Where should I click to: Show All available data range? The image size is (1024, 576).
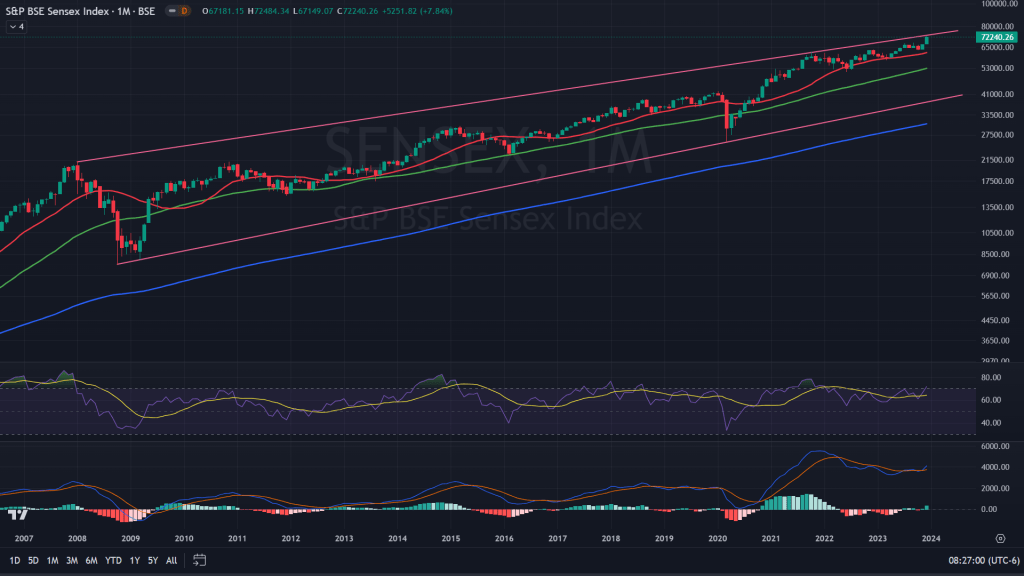[171, 560]
